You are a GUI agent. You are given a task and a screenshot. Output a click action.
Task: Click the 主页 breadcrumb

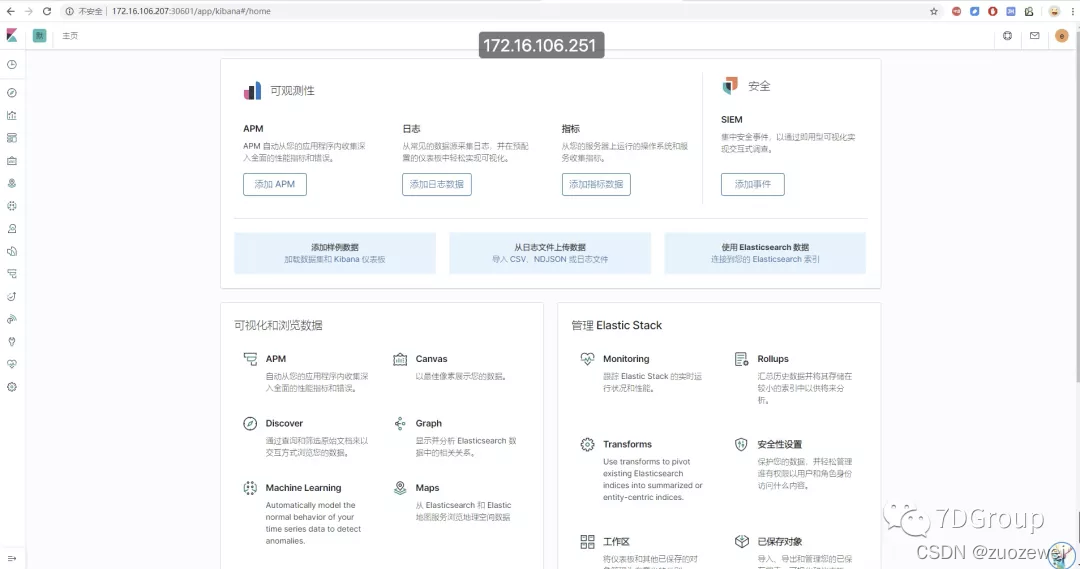click(x=70, y=36)
